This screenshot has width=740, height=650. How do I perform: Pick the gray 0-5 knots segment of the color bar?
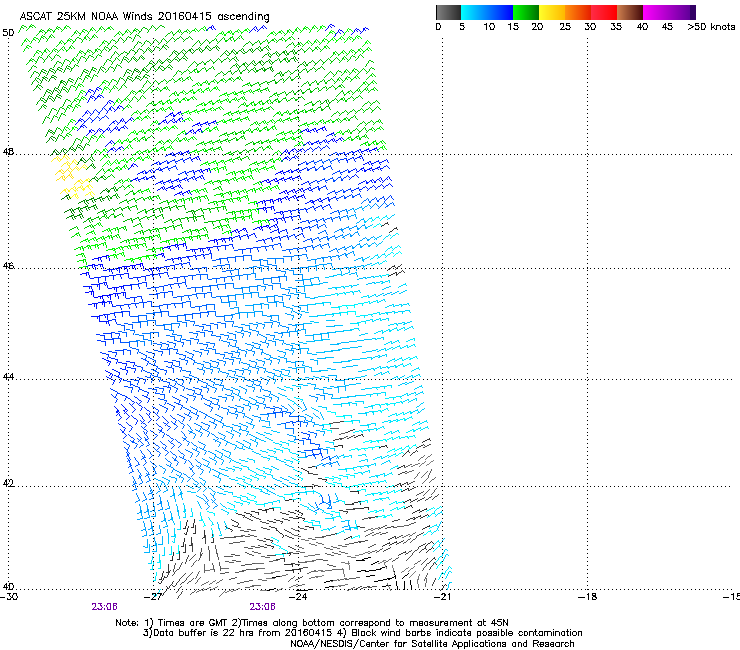pos(448,12)
